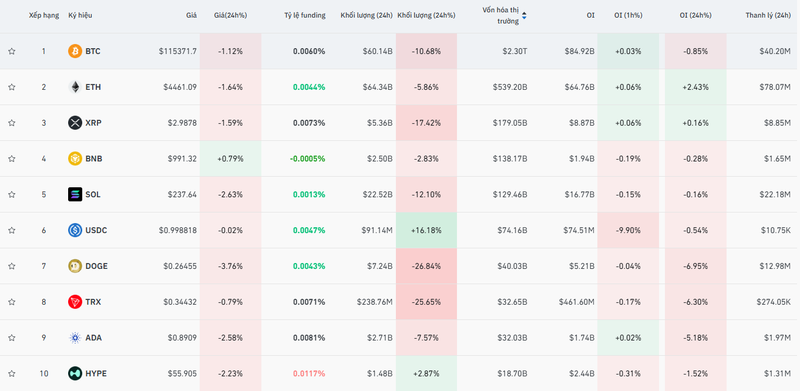Click the Dogecoin logo icon
This screenshot has height=391, width=800.
pos(75,266)
